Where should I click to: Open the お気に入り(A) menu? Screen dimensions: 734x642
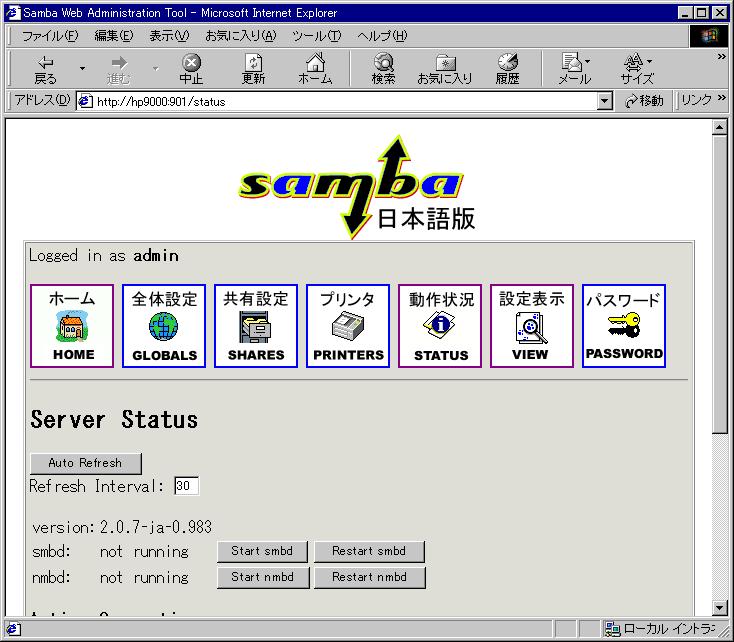pyautogui.click(x=241, y=36)
